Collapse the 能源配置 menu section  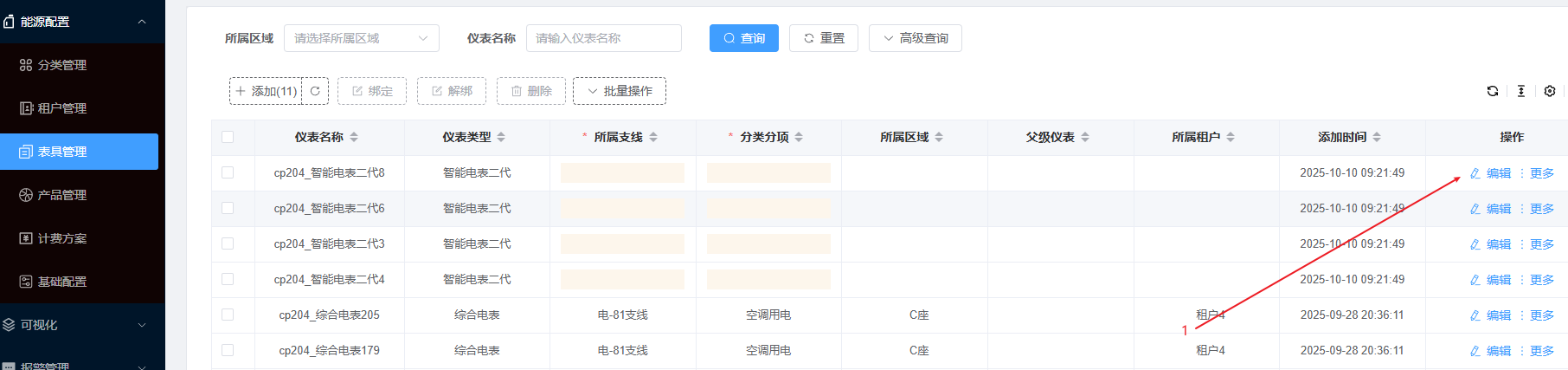82,22
